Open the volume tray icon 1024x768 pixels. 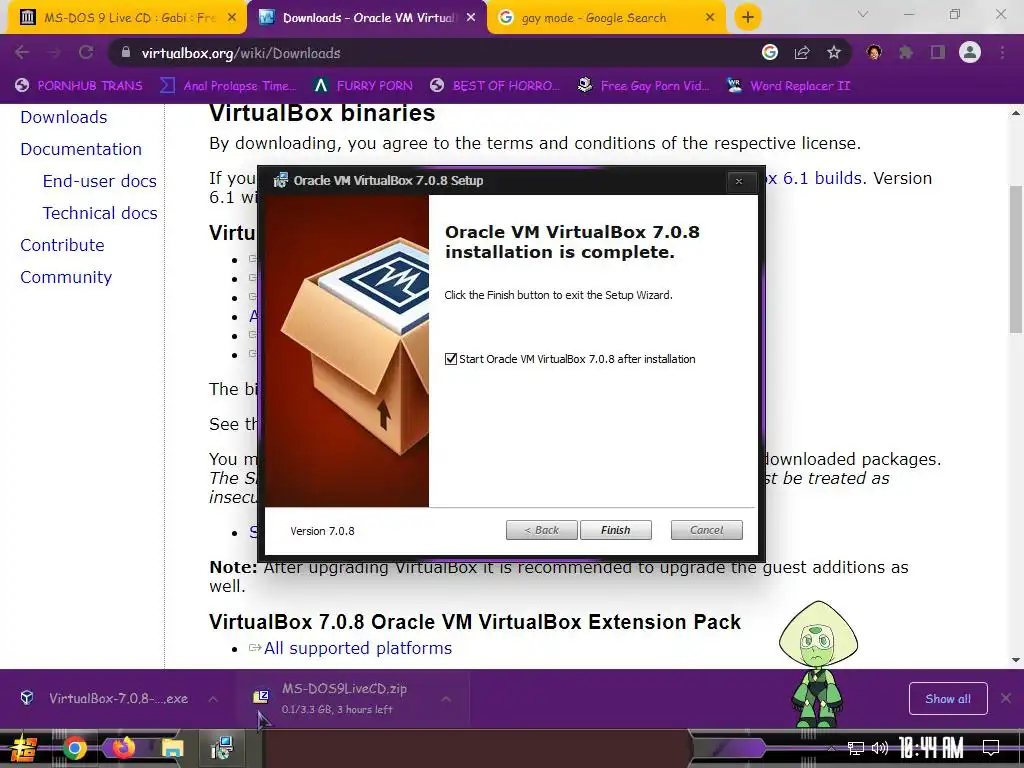(x=880, y=748)
